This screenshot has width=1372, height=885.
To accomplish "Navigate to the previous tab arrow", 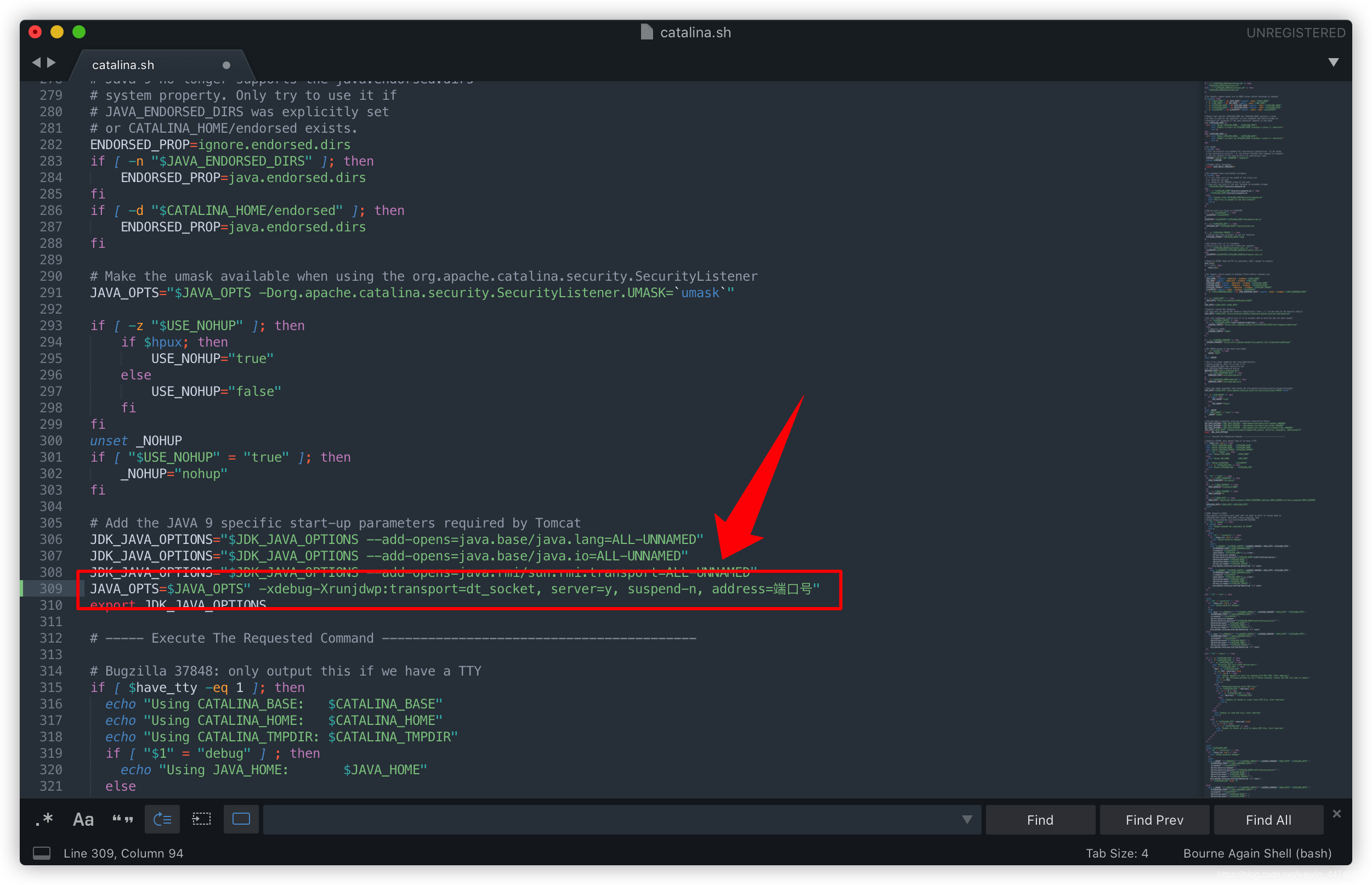I will point(36,62).
